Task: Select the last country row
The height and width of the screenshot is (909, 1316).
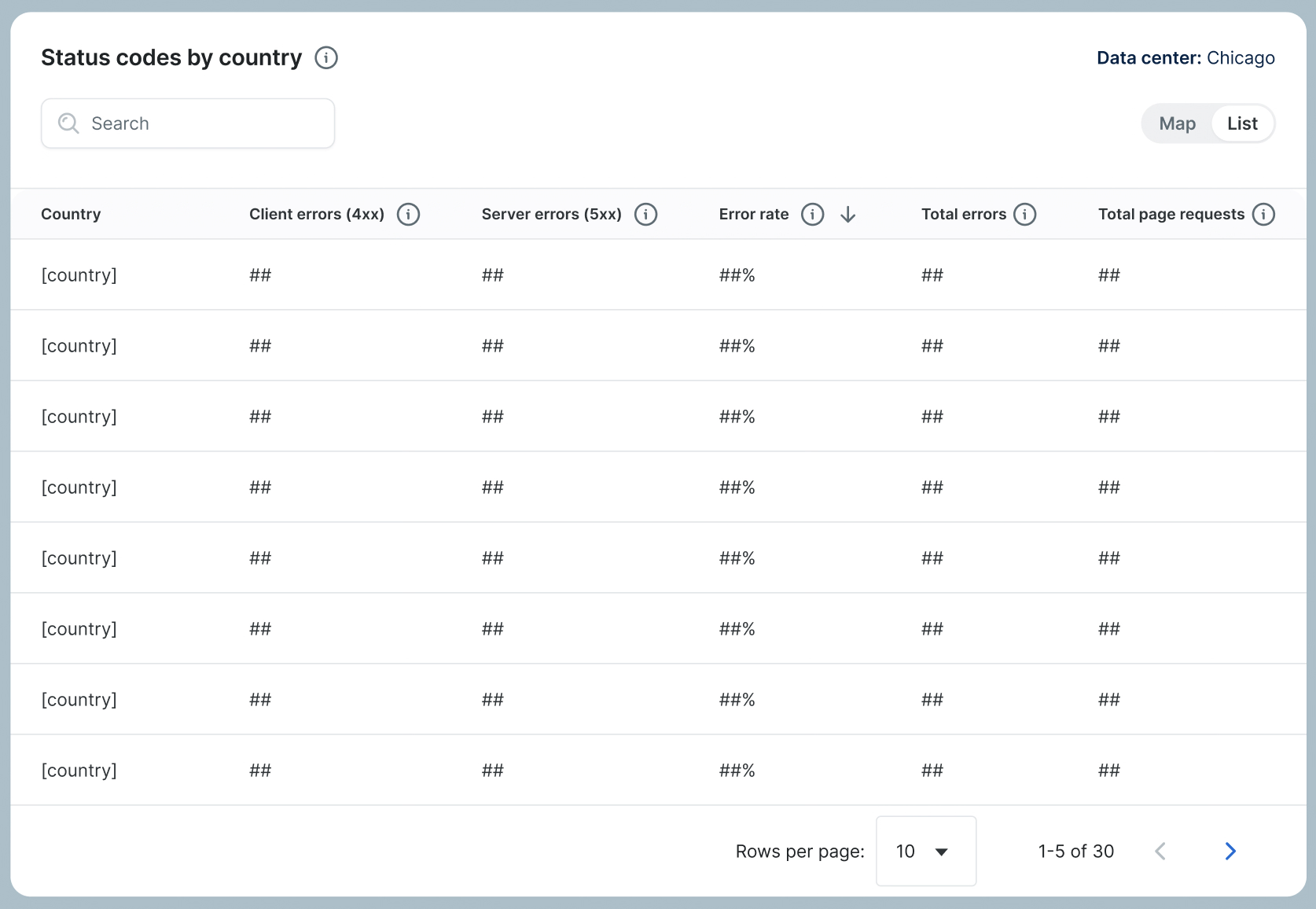Action: [x=79, y=771]
